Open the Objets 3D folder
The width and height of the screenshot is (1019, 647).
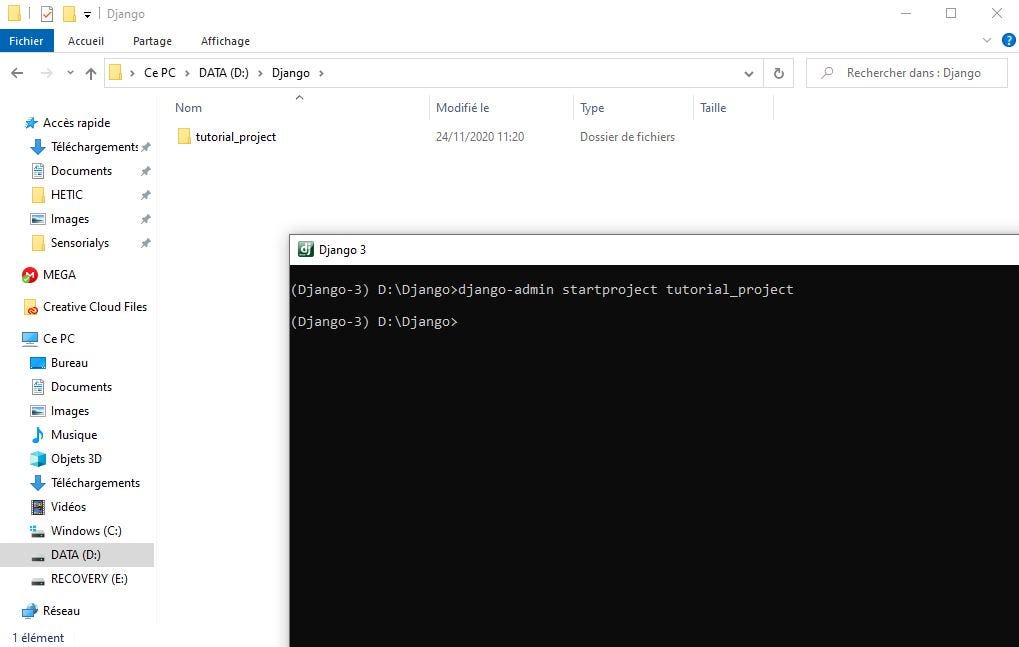coord(76,459)
